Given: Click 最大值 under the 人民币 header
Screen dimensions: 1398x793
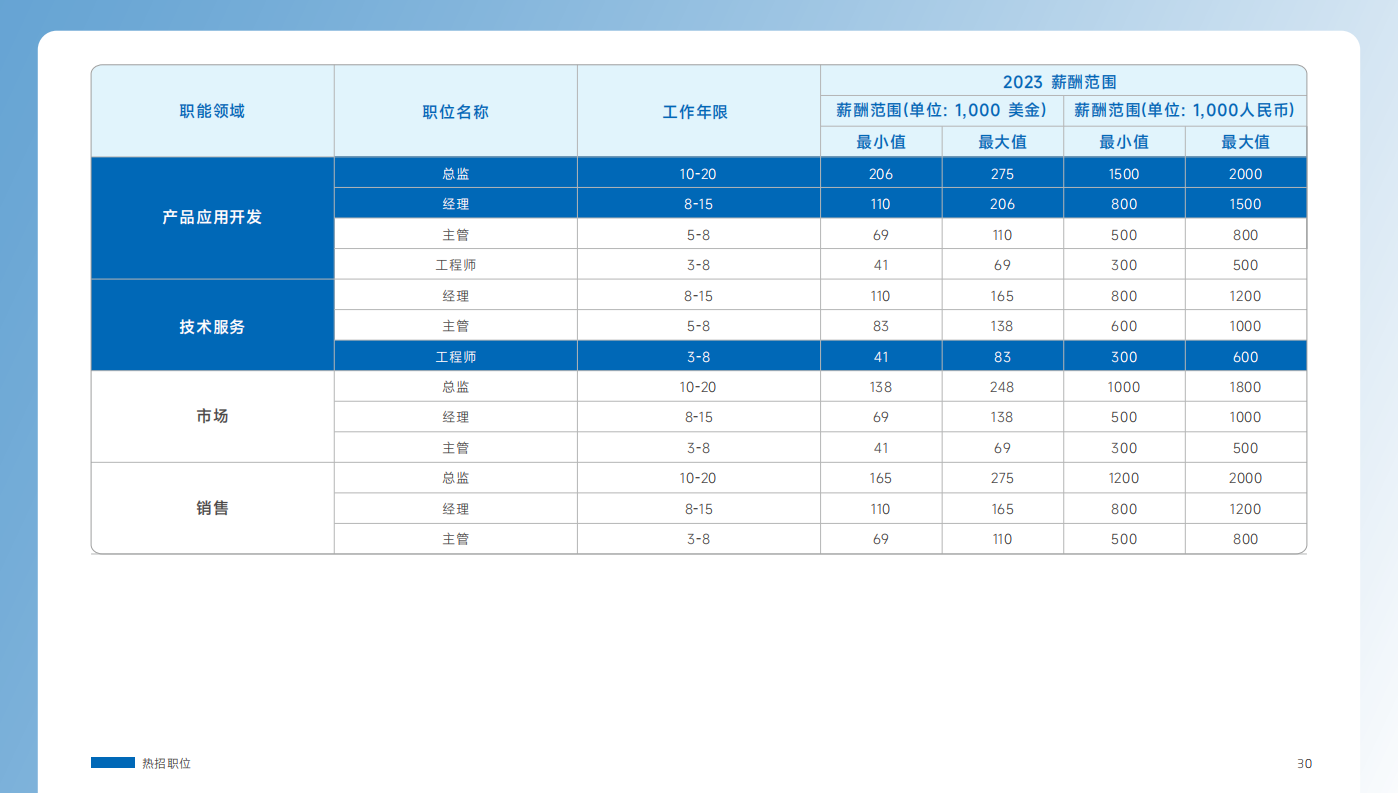Looking at the screenshot, I should point(1246,142).
